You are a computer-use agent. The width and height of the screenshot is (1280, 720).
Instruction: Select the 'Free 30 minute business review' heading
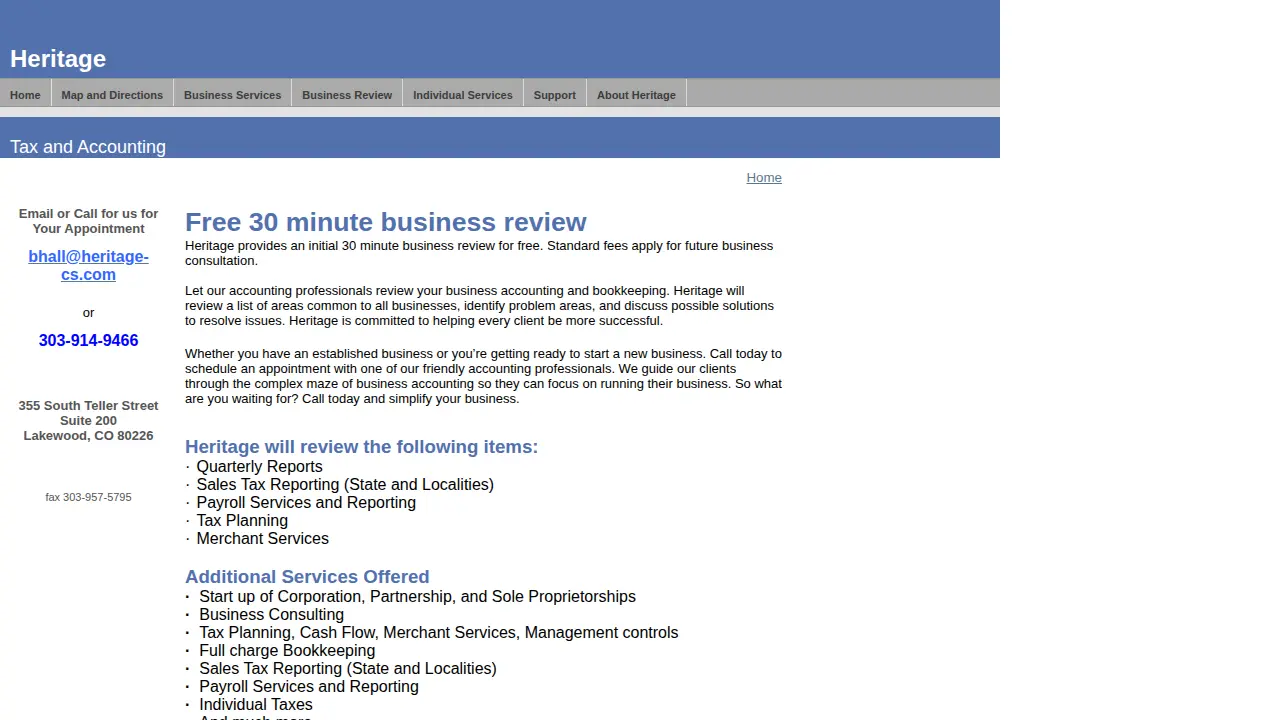click(386, 222)
